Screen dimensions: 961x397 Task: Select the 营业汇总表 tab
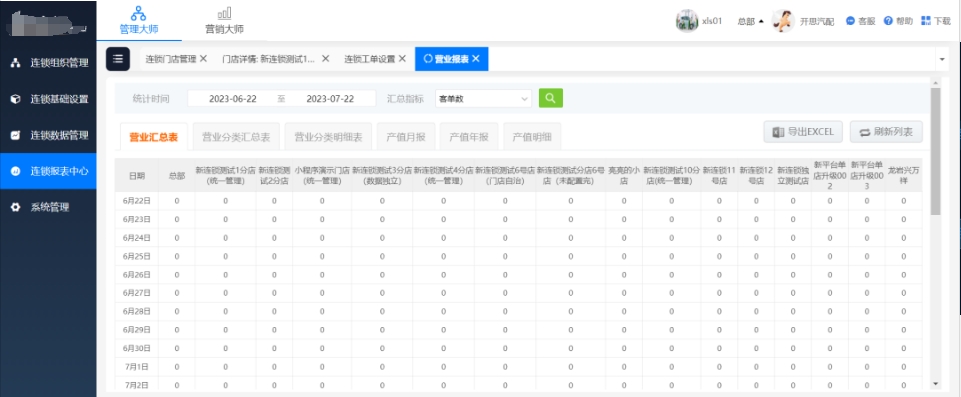point(153,137)
